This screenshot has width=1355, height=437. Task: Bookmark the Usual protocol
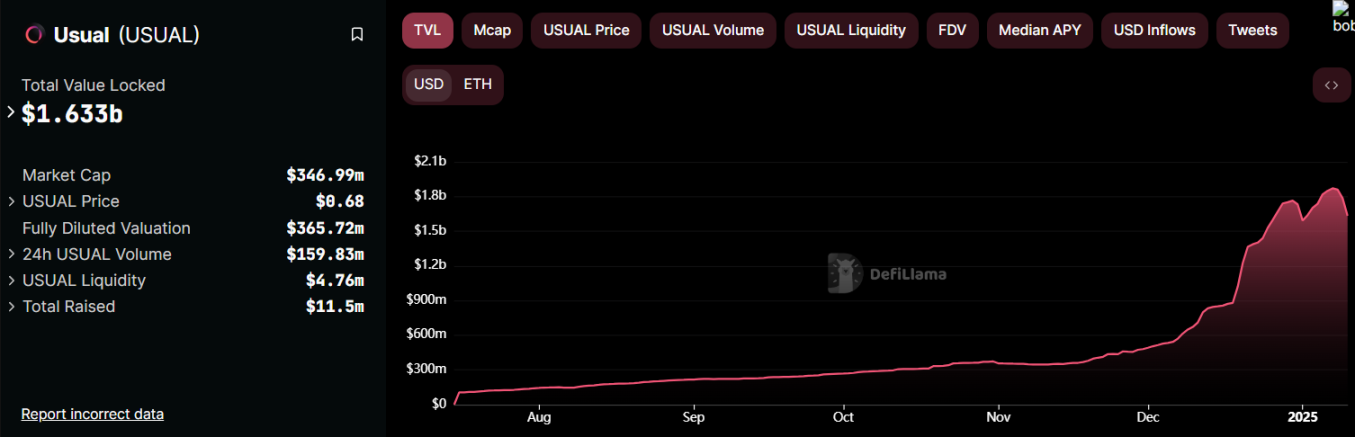[357, 35]
